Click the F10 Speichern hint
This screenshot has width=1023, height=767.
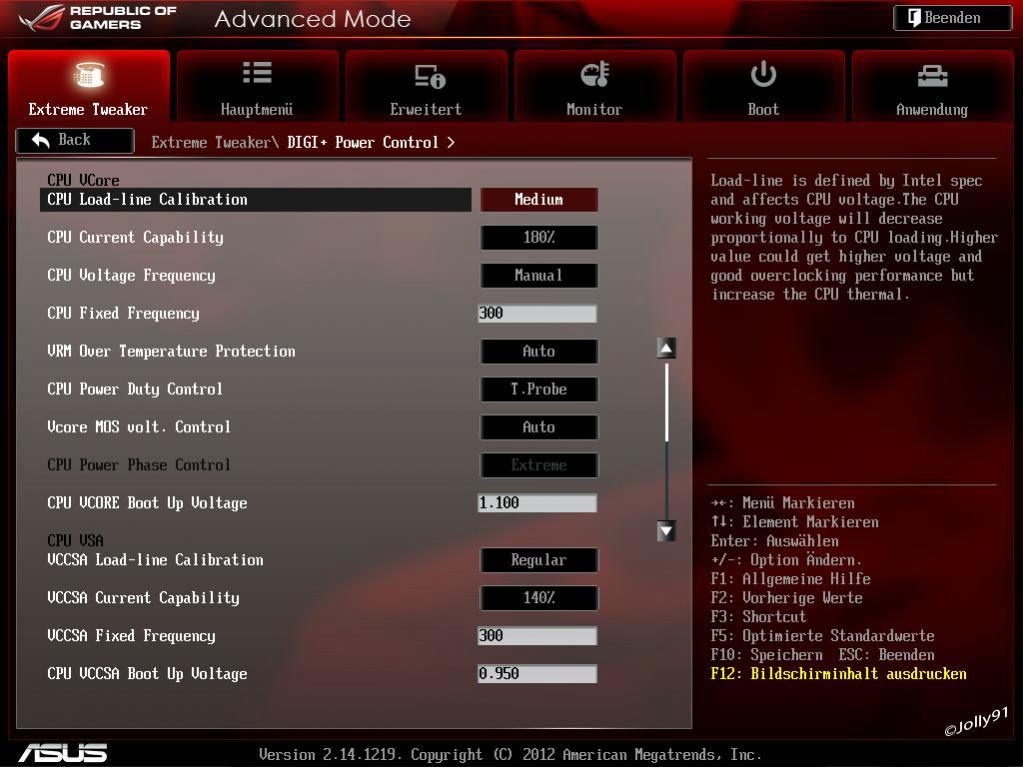pos(767,655)
